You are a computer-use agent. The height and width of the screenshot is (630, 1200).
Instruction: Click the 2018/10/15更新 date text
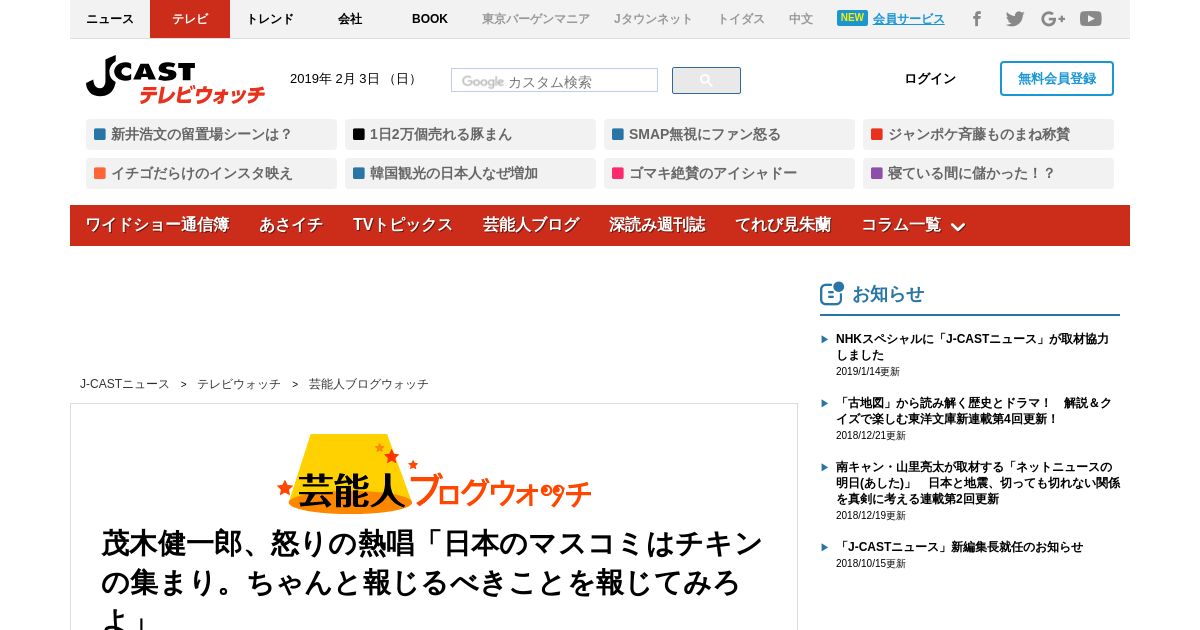(x=871, y=564)
